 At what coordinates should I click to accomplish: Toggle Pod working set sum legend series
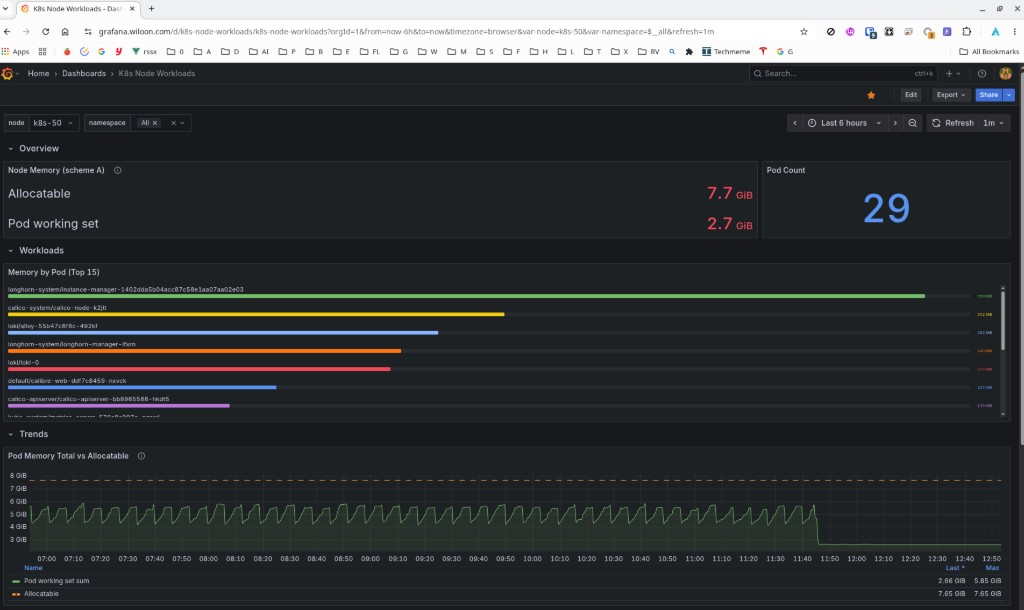tap(56, 581)
